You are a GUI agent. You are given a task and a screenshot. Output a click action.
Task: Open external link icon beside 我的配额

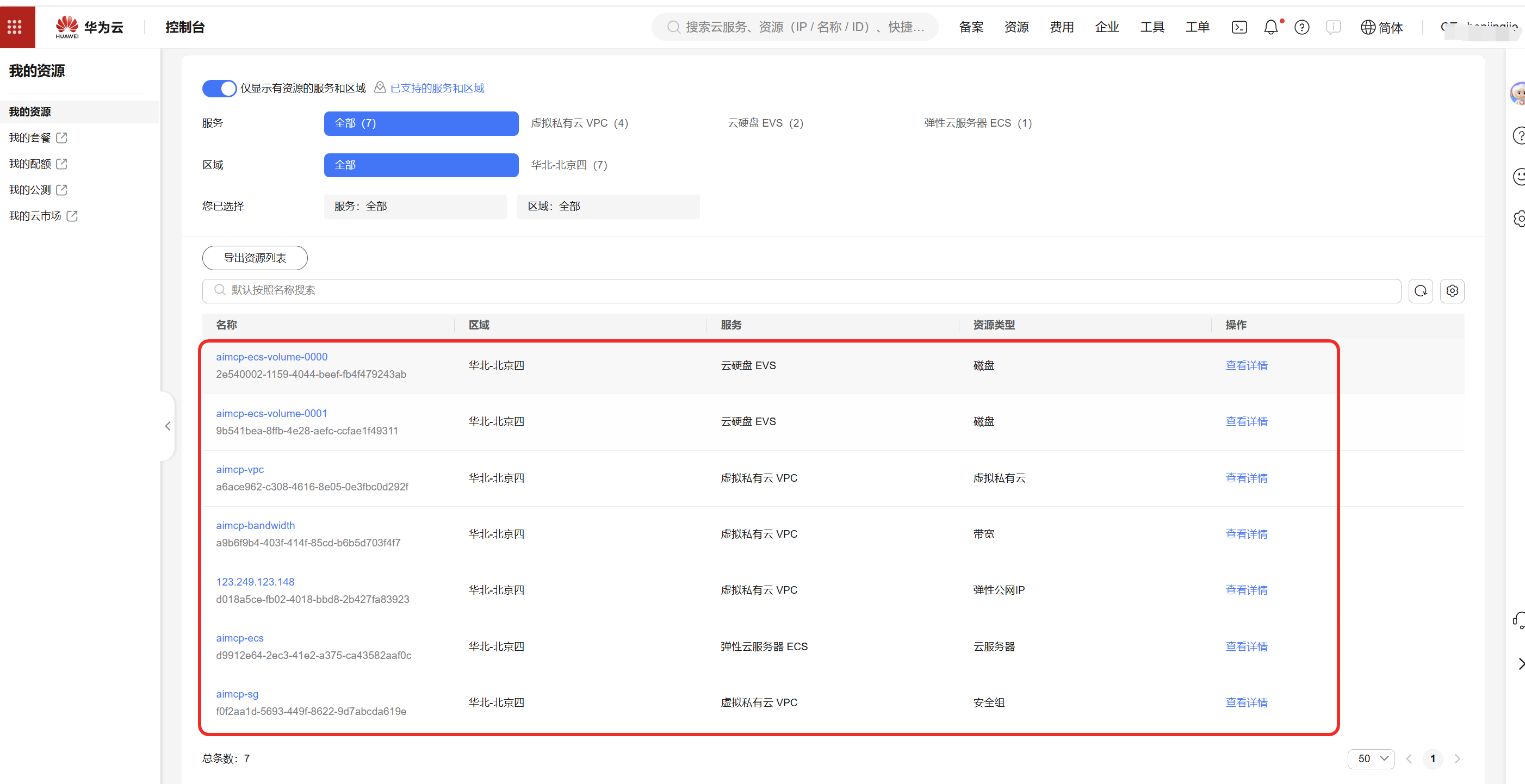coord(61,164)
